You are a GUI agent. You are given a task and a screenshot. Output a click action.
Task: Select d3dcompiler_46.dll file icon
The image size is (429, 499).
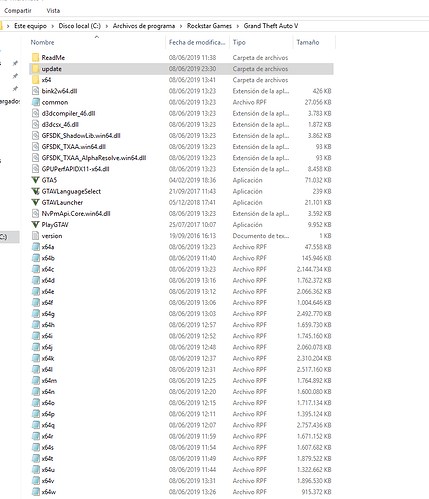pyautogui.click(x=36, y=113)
